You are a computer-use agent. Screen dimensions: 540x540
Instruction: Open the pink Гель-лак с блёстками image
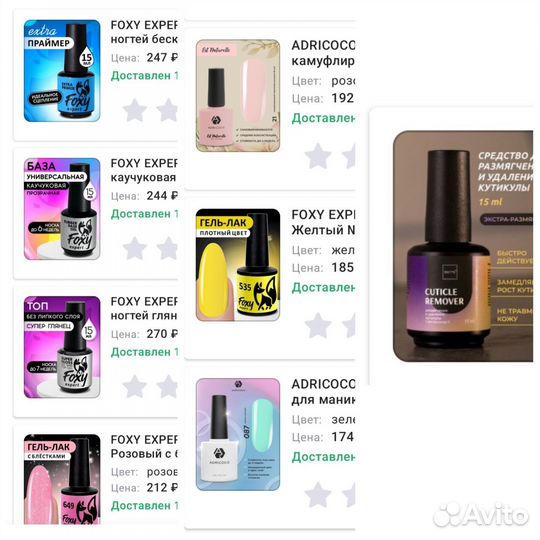(62, 479)
